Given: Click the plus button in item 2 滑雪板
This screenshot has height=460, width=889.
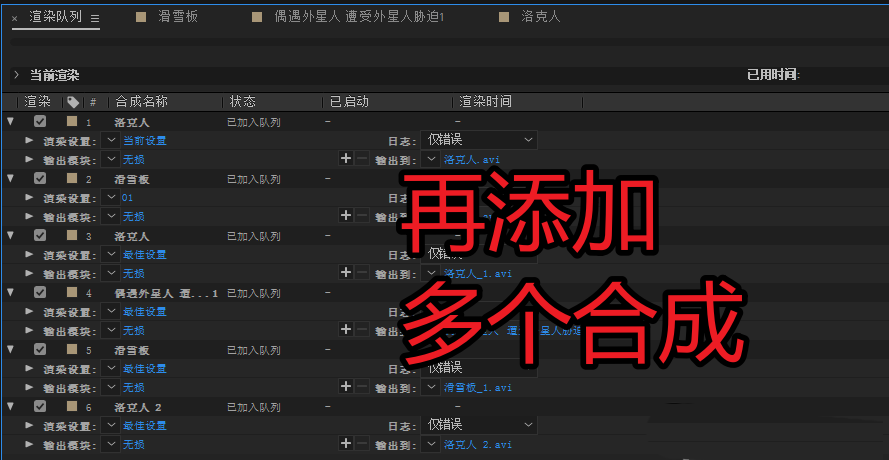Looking at the screenshot, I should click(345, 216).
